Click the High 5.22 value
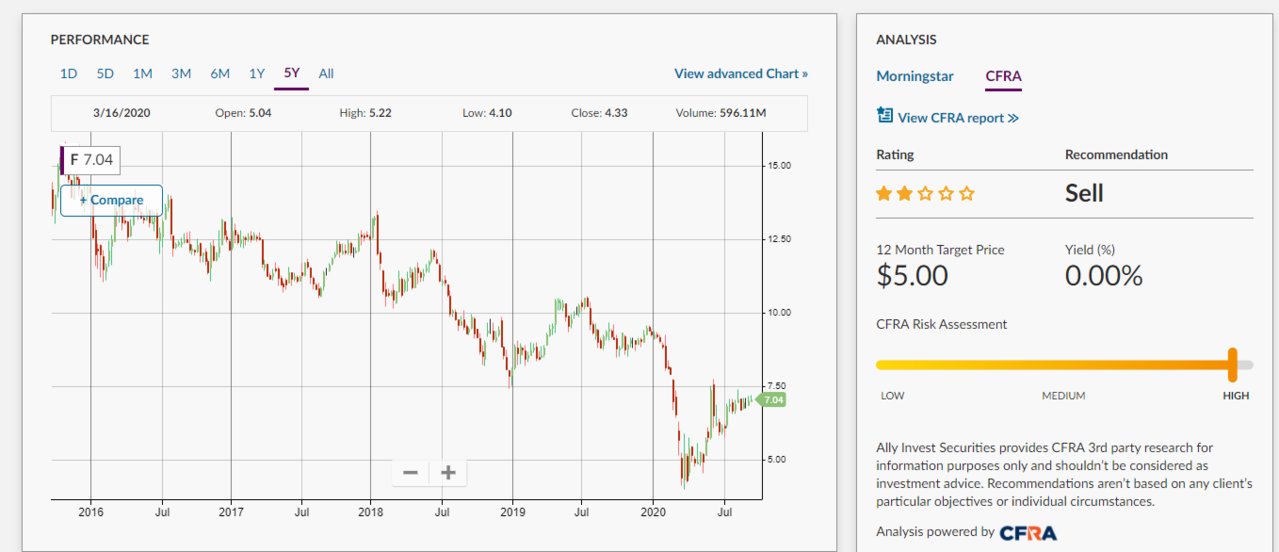The height and width of the screenshot is (552, 1279). tap(365, 113)
